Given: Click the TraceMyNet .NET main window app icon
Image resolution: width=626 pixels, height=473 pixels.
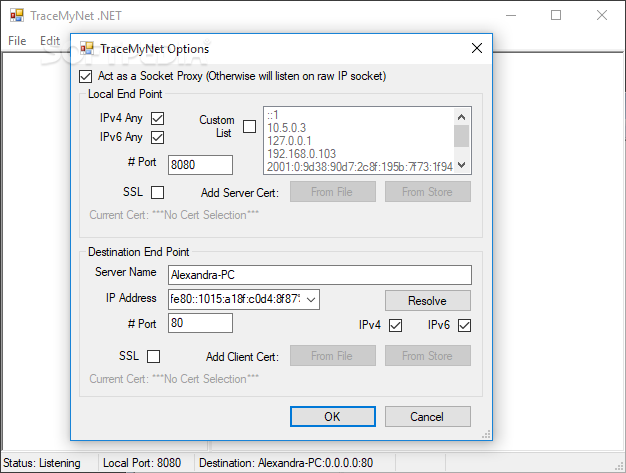Looking at the screenshot, I should tap(17, 15).
